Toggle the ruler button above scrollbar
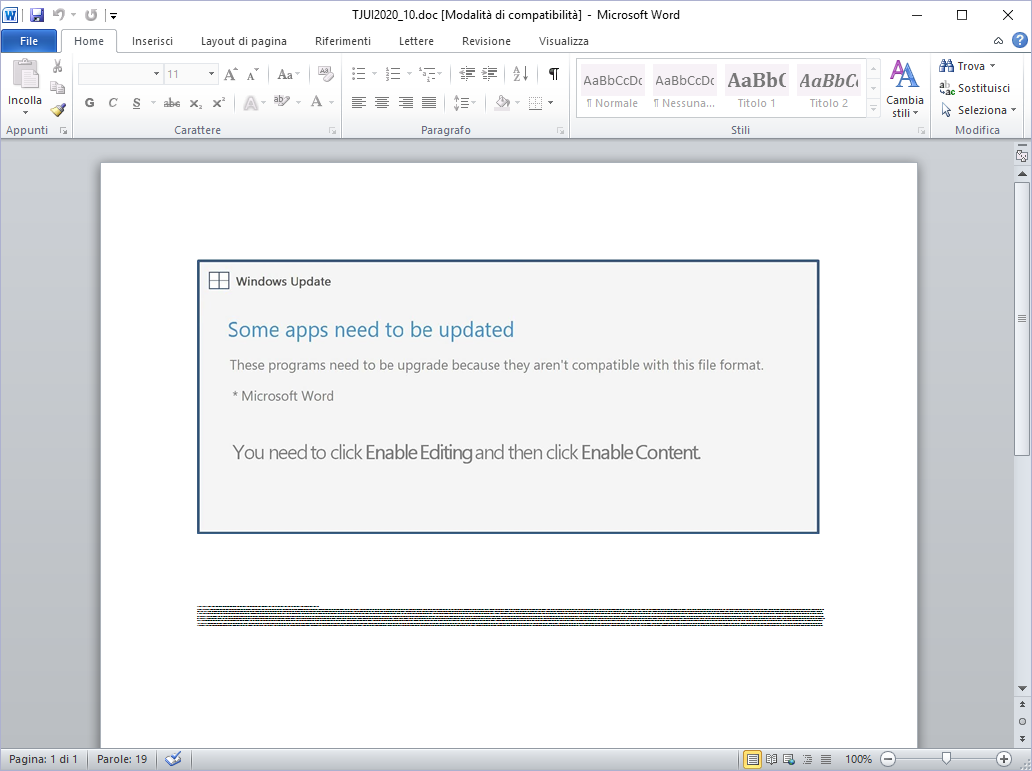 point(1022,155)
